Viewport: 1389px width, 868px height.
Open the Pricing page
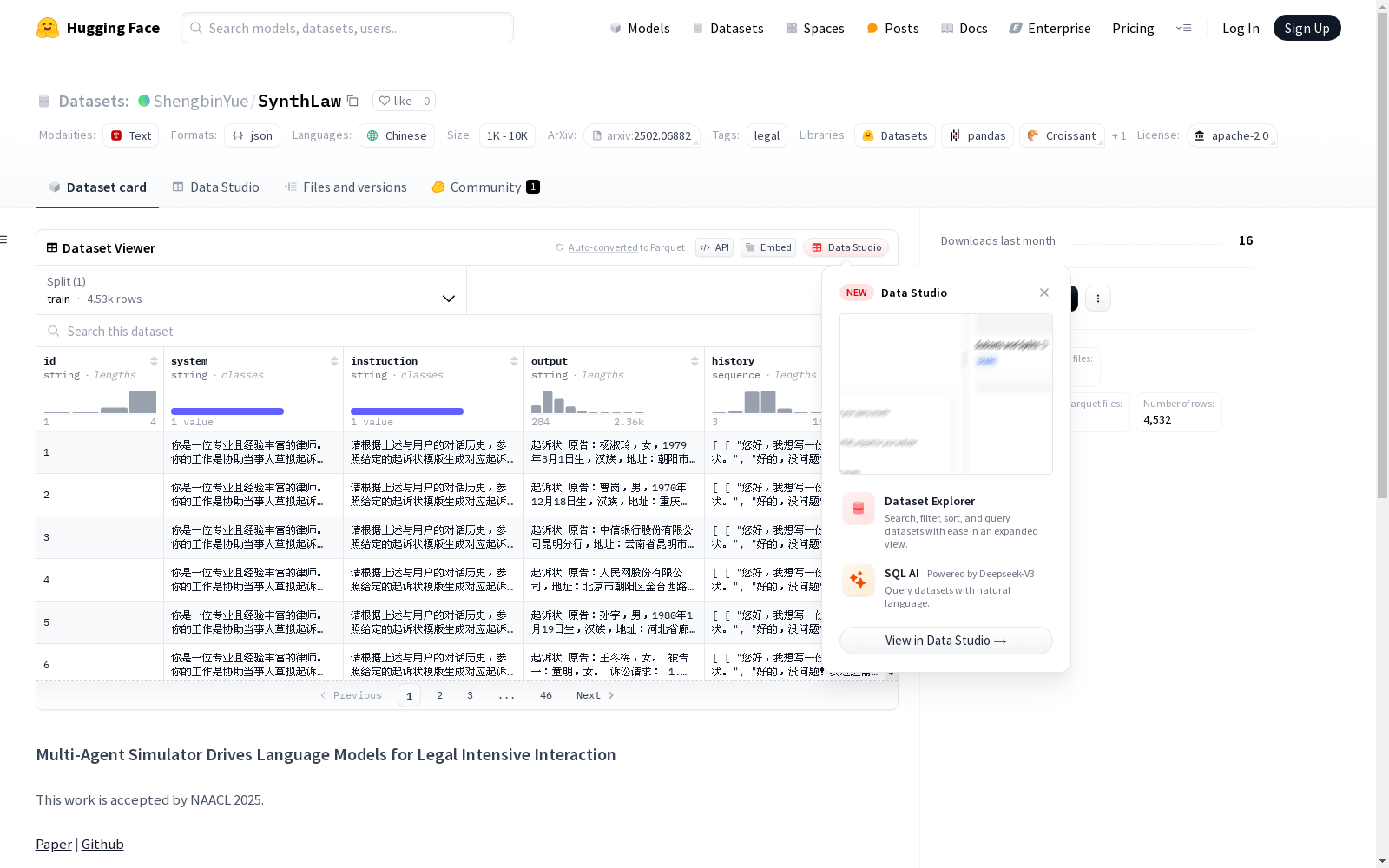(x=1133, y=28)
